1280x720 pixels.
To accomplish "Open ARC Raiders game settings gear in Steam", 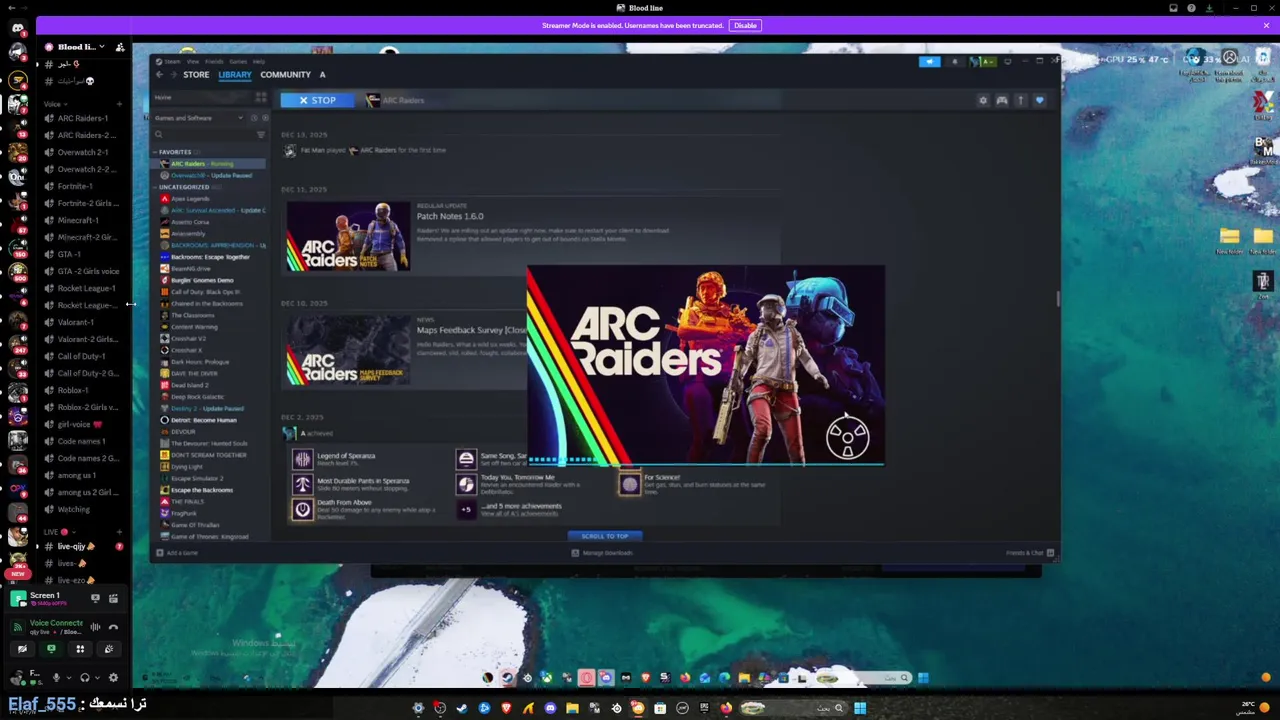I will coord(983,100).
